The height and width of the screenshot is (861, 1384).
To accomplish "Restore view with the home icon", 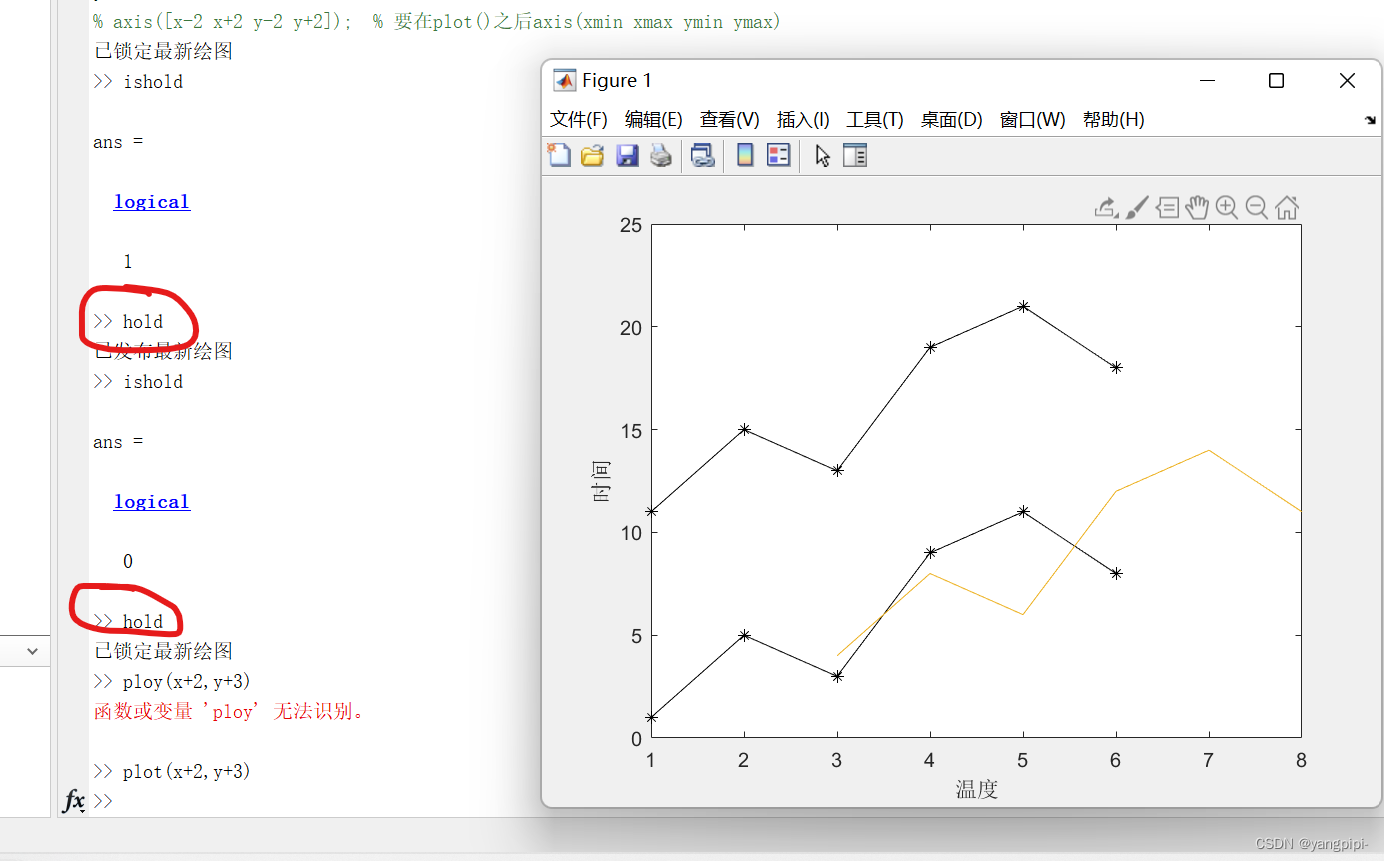I will click(x=1287, y=207).
